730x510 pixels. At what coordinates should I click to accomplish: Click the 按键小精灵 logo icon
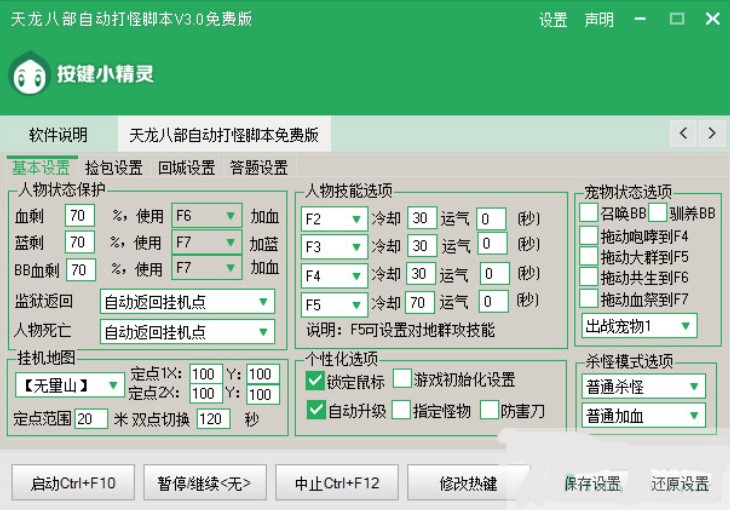29,74
